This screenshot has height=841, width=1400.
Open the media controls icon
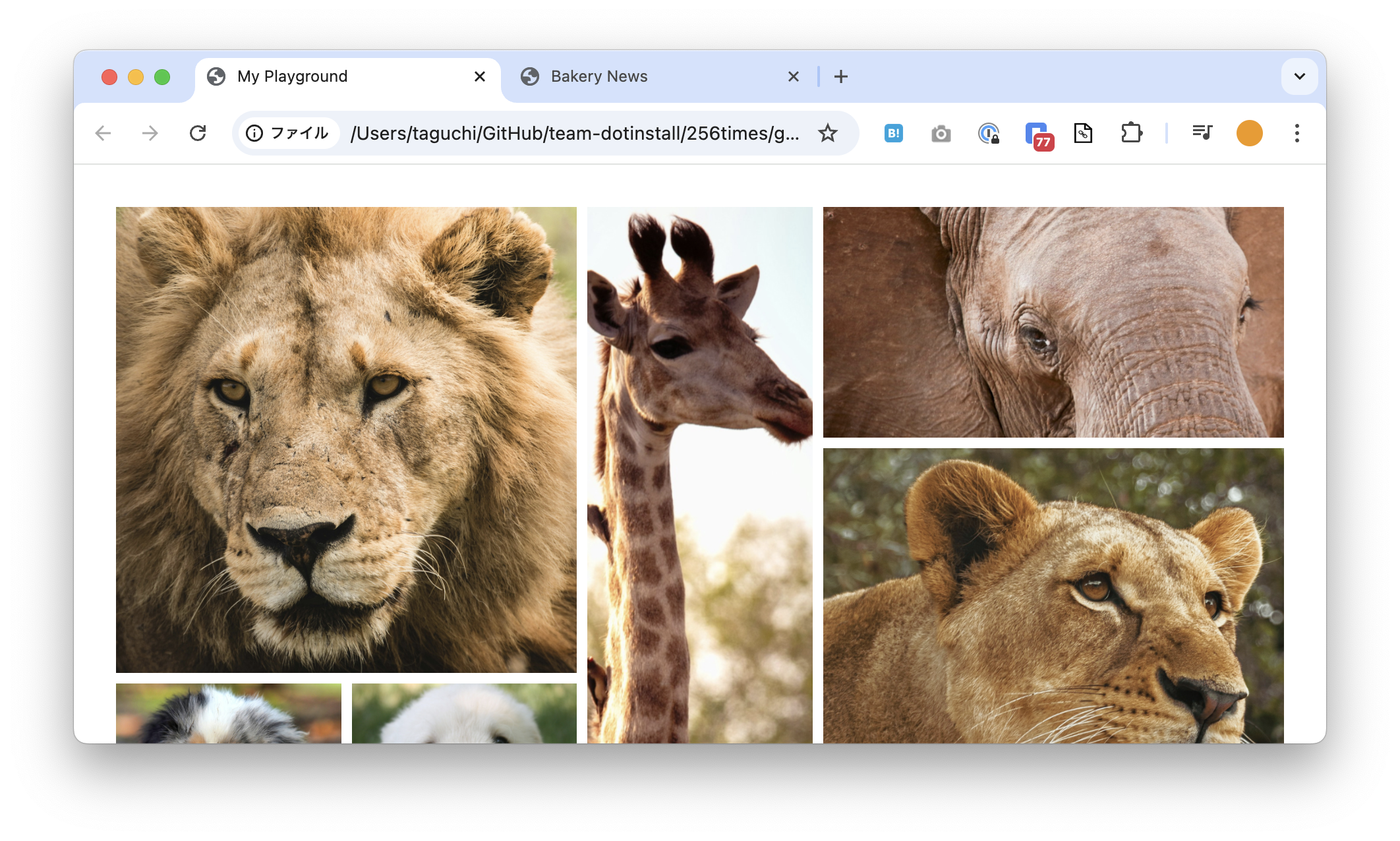click(1202, 133)
